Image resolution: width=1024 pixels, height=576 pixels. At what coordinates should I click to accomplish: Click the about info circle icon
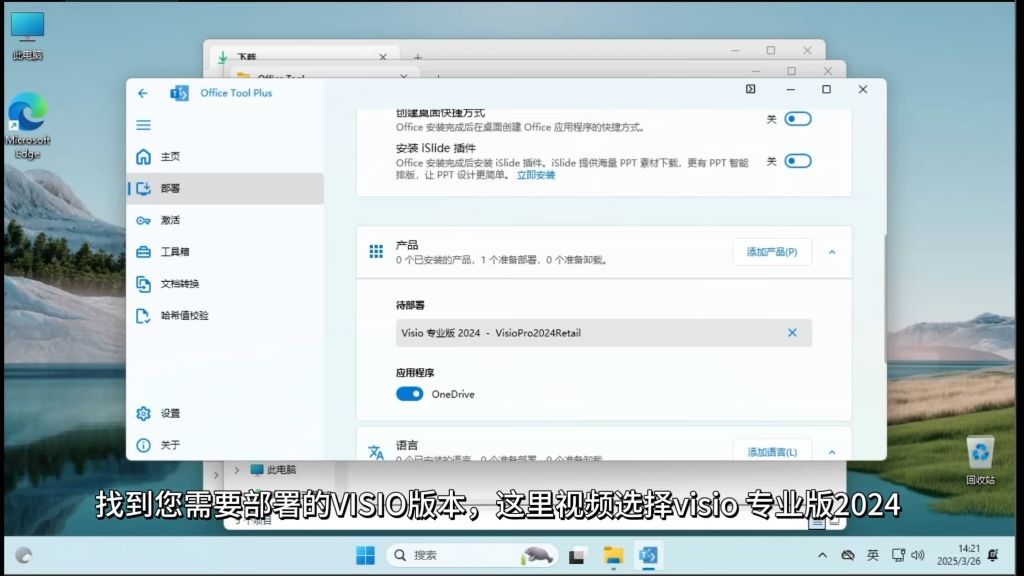(x=144, y=445)
